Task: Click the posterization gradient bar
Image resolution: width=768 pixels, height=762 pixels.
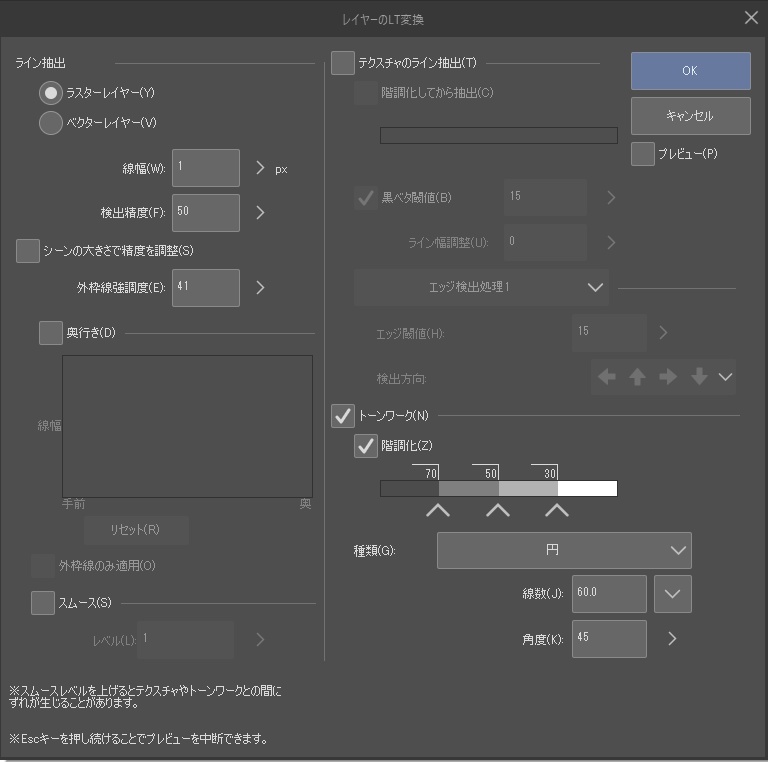Action: coord(498,489)
